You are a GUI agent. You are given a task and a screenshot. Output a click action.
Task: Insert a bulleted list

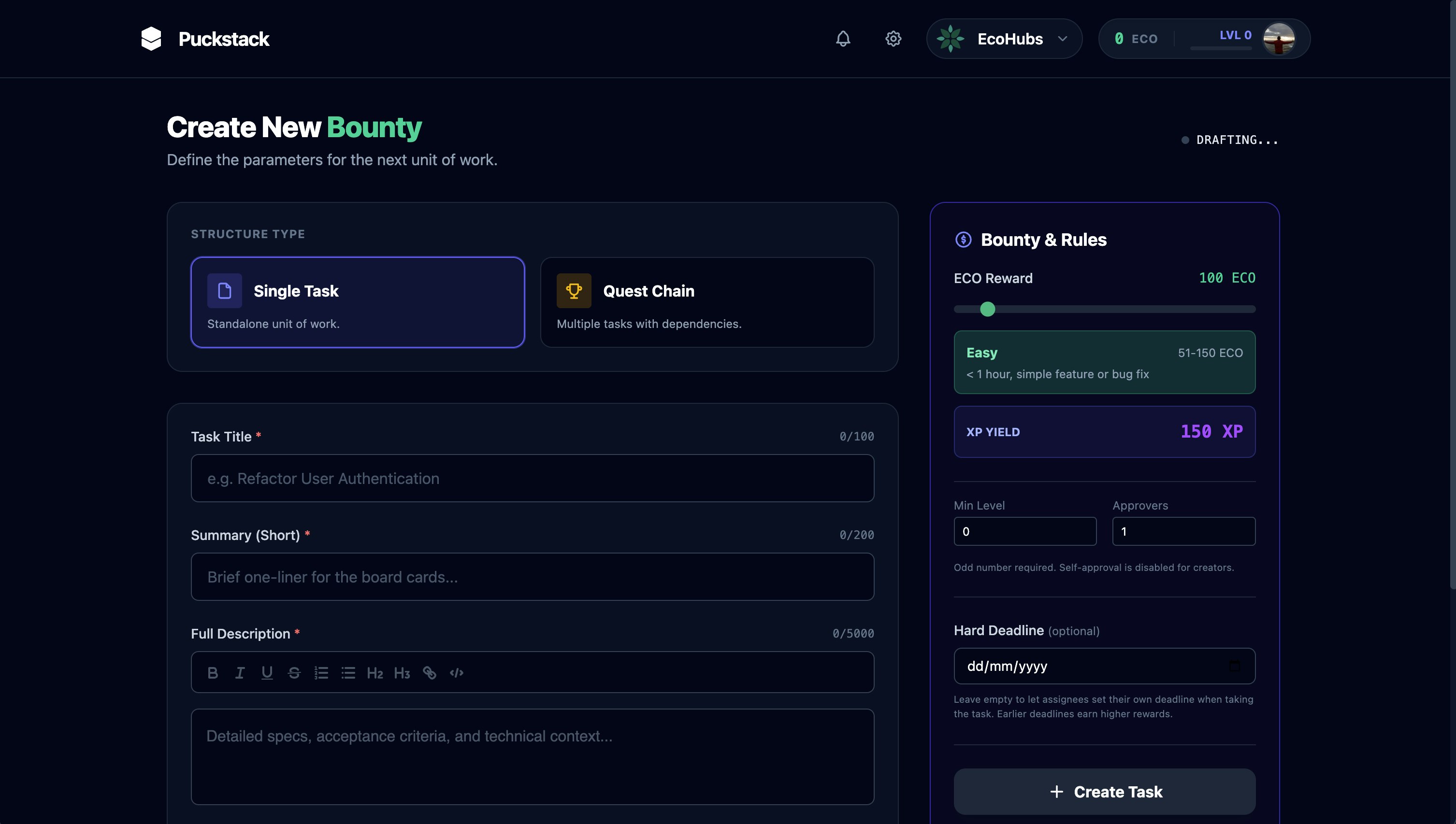pos(348,673)
